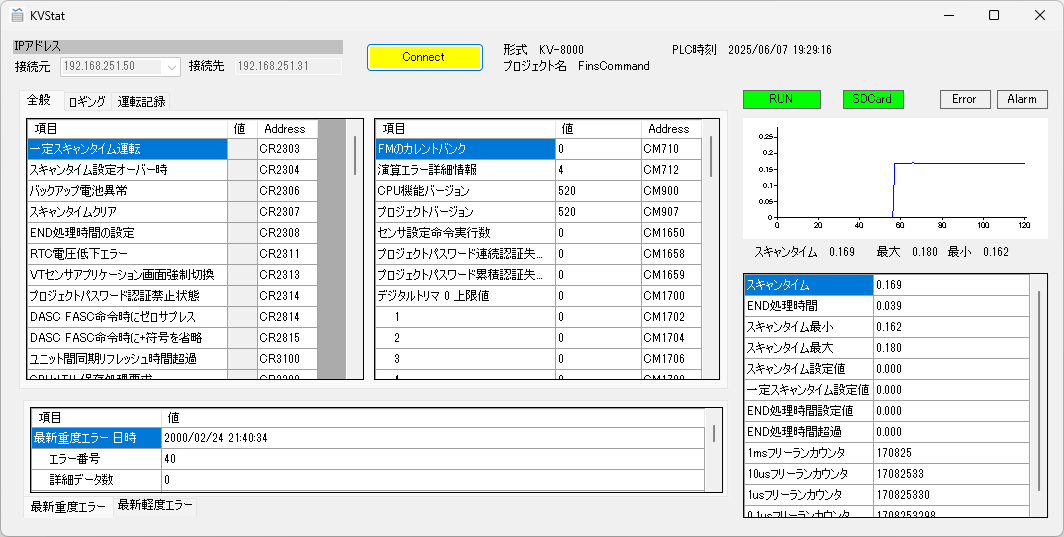This screenshot has height=537, width=1064.
Task: Click the green SDCard status indicator
Action: (872, 99)
